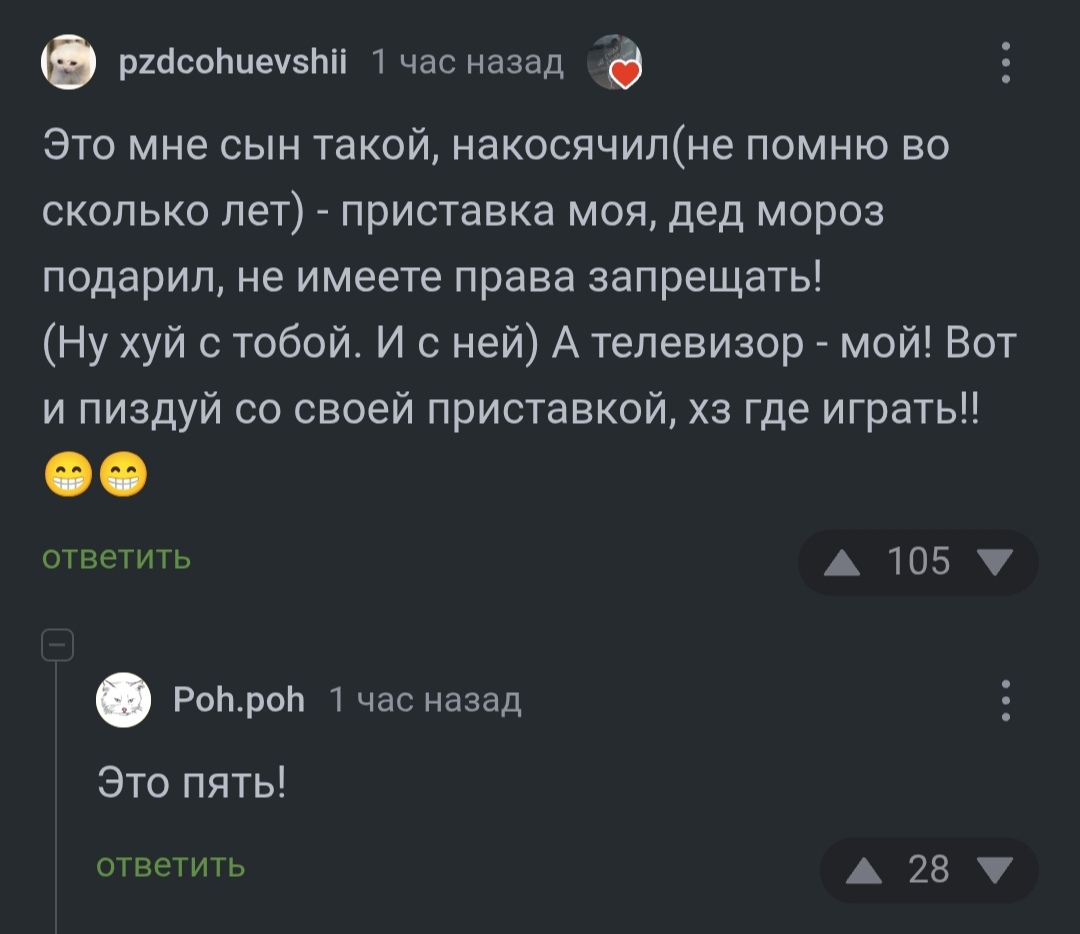Click "ответить" under pzdcohuevshii's comment

coord(117,557)
